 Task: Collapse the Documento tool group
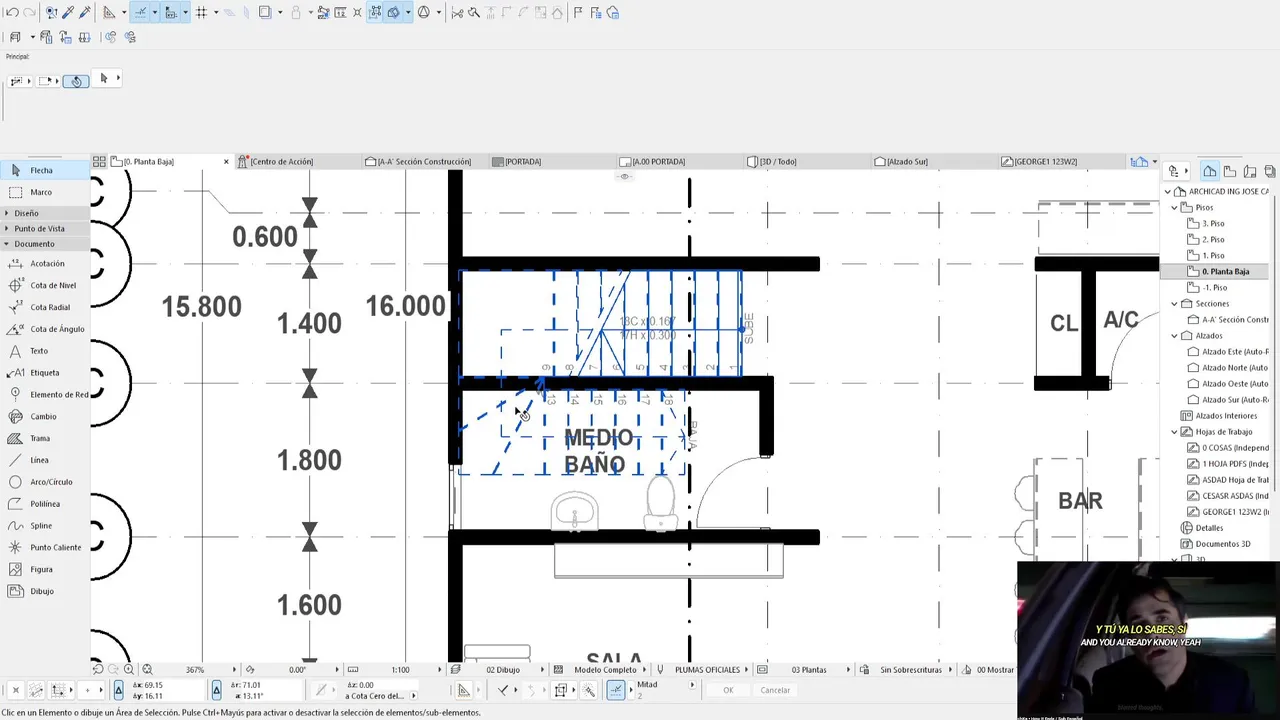(45, 244)
